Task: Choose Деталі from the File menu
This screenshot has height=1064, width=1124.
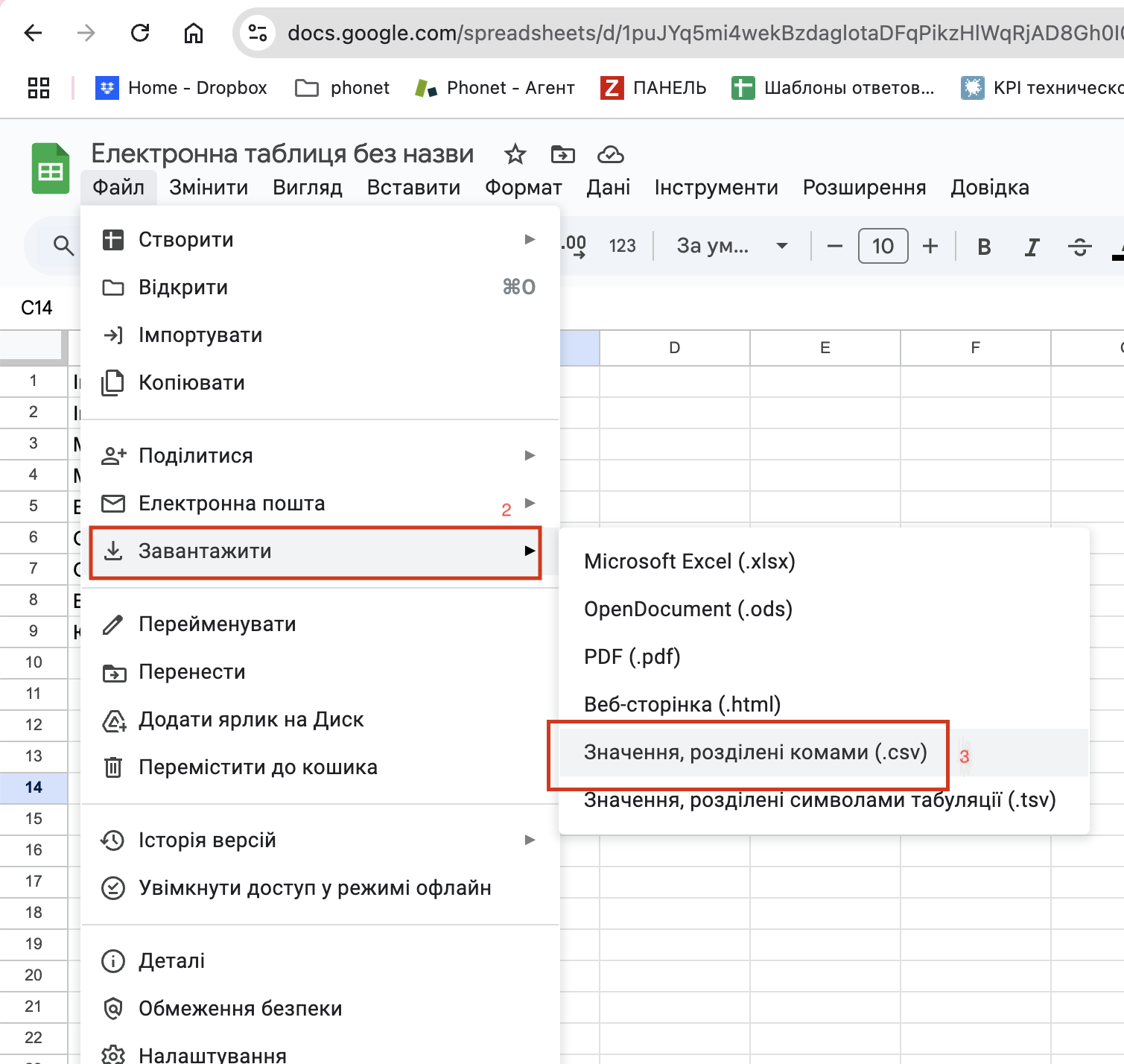Action: (320, 960)
